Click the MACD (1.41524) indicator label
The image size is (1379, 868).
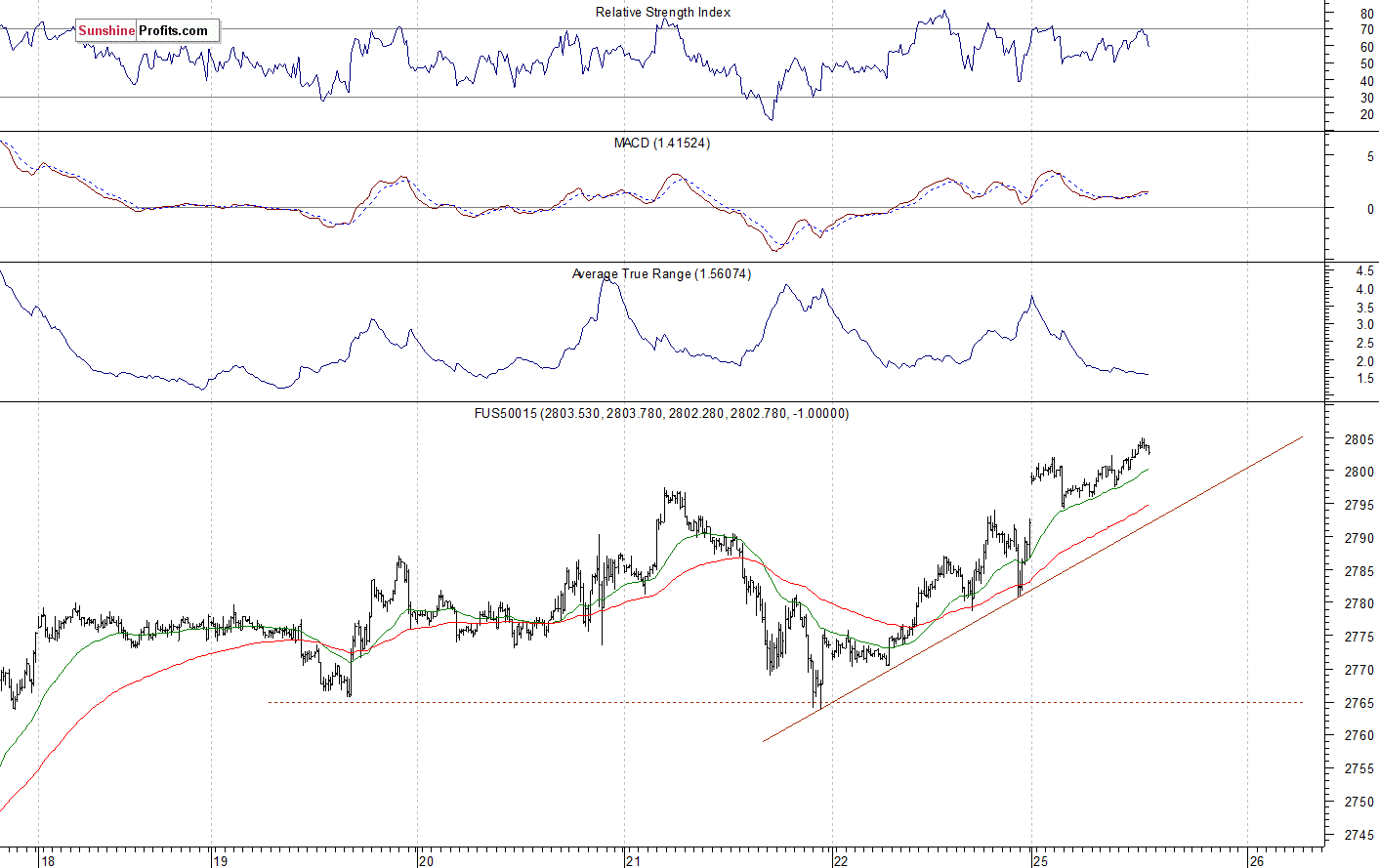coord(661,144)
